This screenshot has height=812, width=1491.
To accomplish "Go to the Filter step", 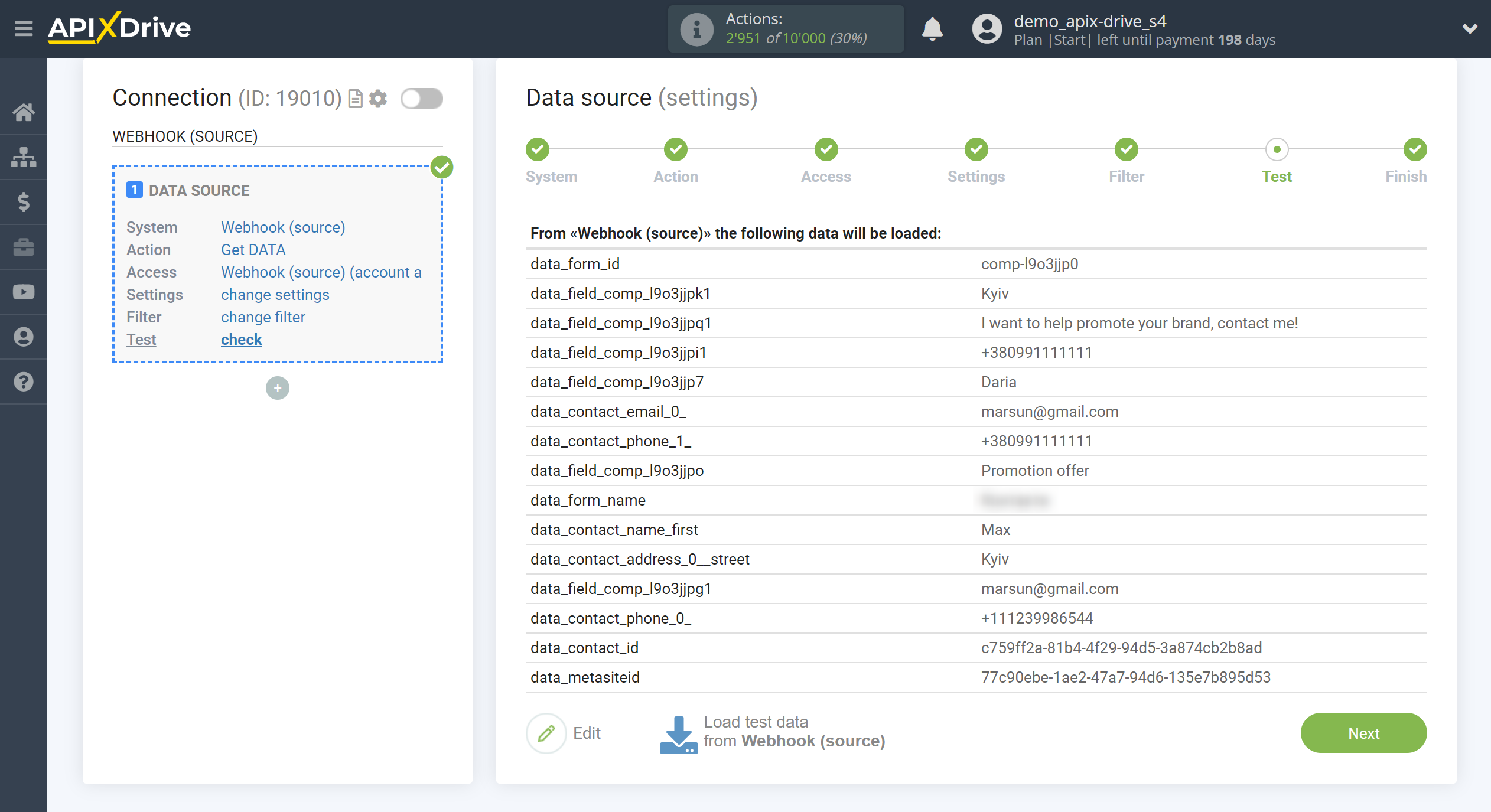I will tap(1127, 149).
